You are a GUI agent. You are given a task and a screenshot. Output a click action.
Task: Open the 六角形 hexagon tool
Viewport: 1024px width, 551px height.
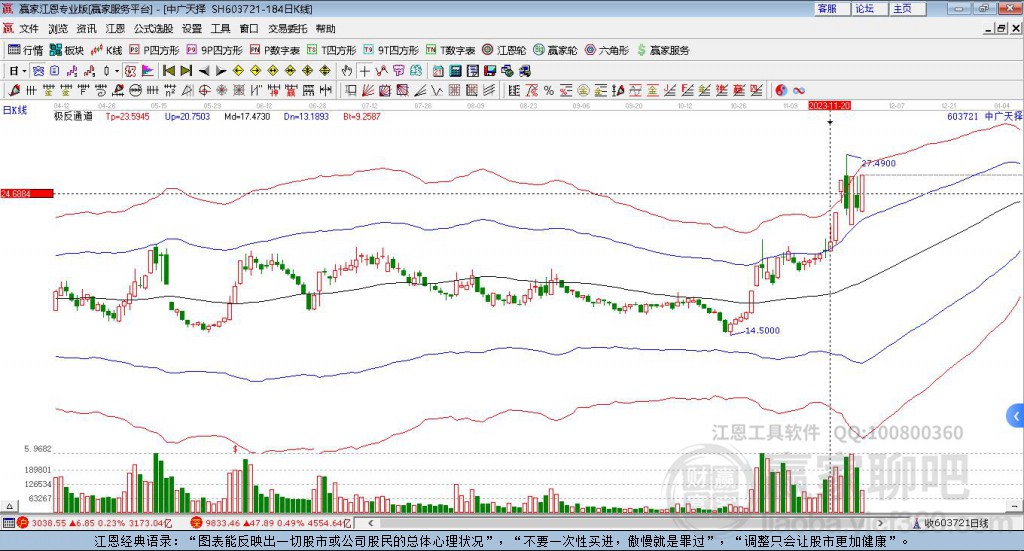coord(607,50)
